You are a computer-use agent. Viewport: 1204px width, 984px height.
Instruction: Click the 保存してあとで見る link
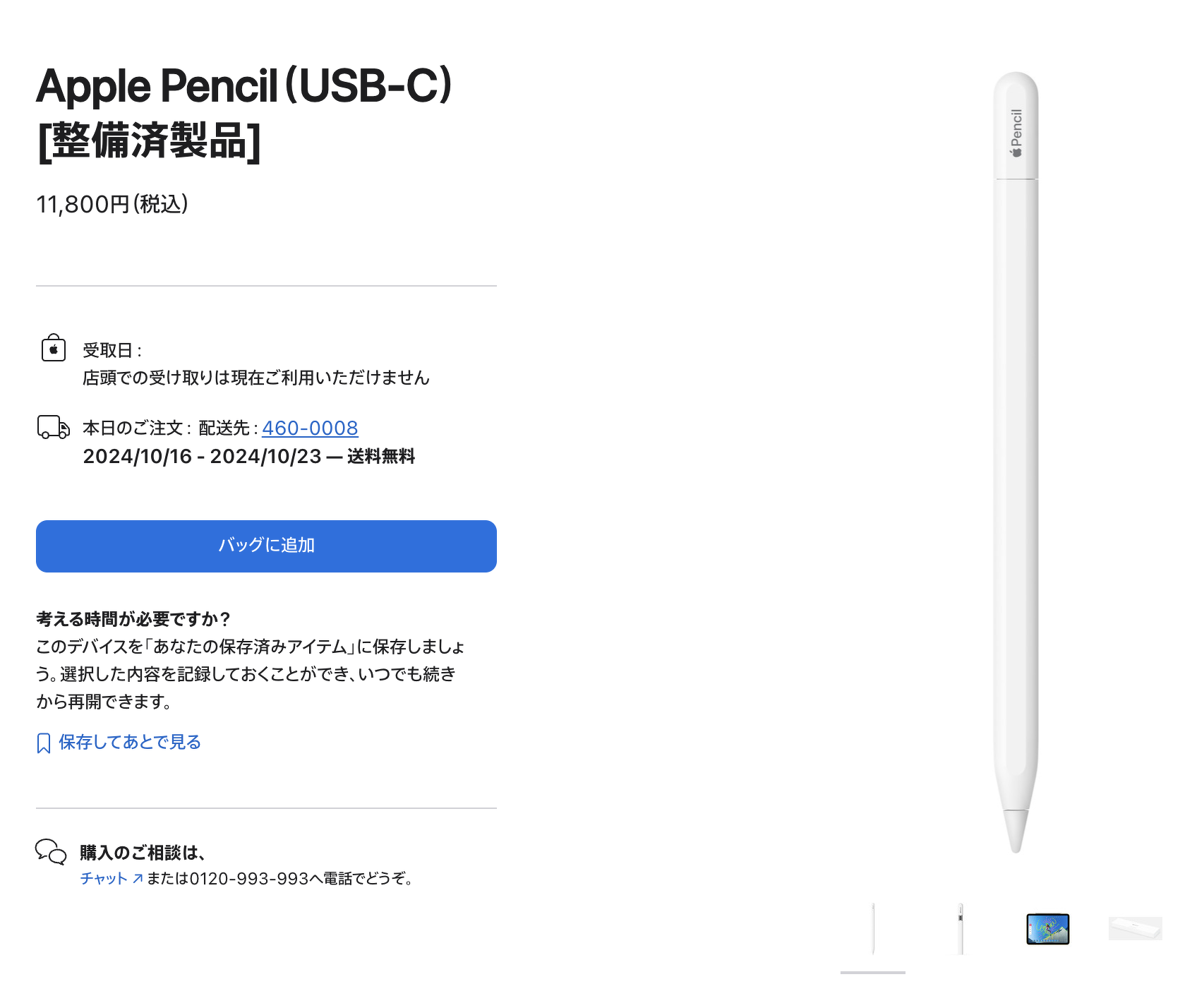pos(128,742)
